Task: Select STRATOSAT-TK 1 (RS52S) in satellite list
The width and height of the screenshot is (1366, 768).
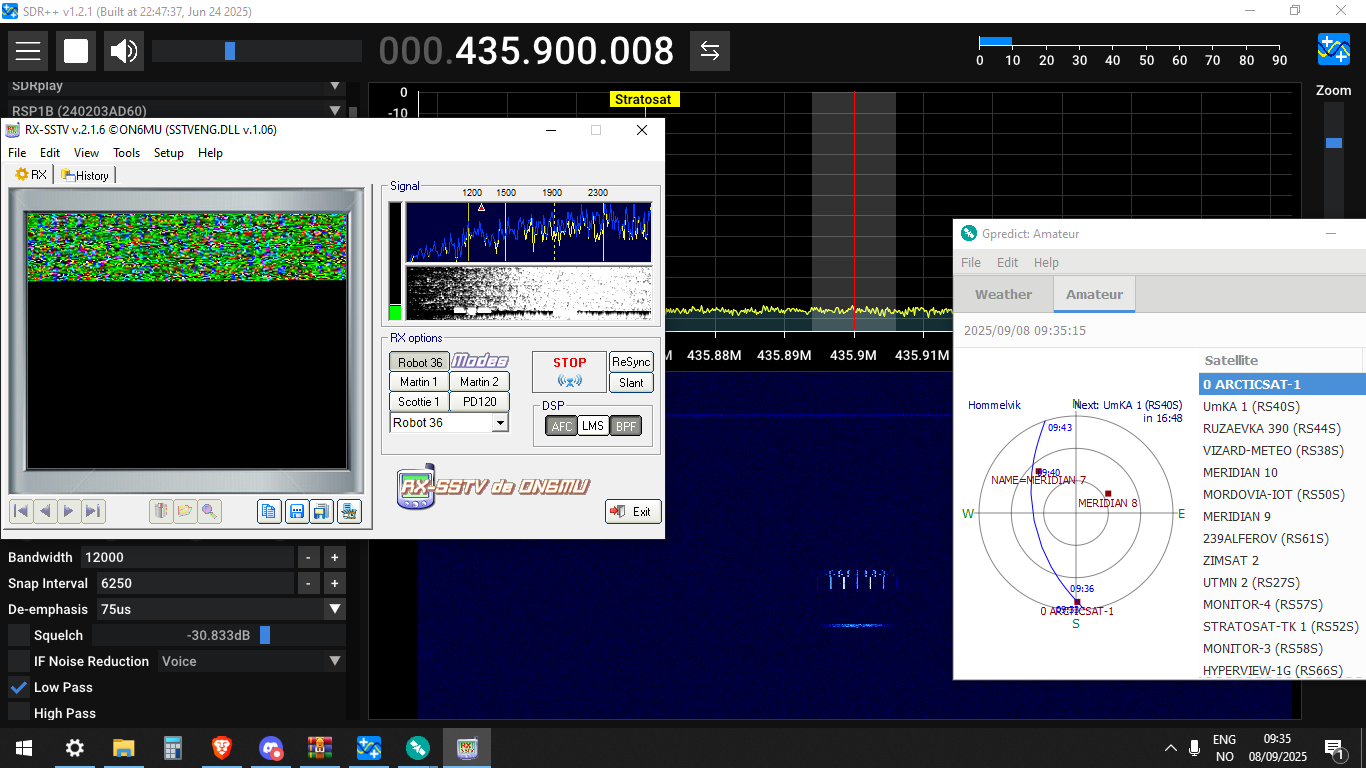Action: click(x=1280, y=626)
